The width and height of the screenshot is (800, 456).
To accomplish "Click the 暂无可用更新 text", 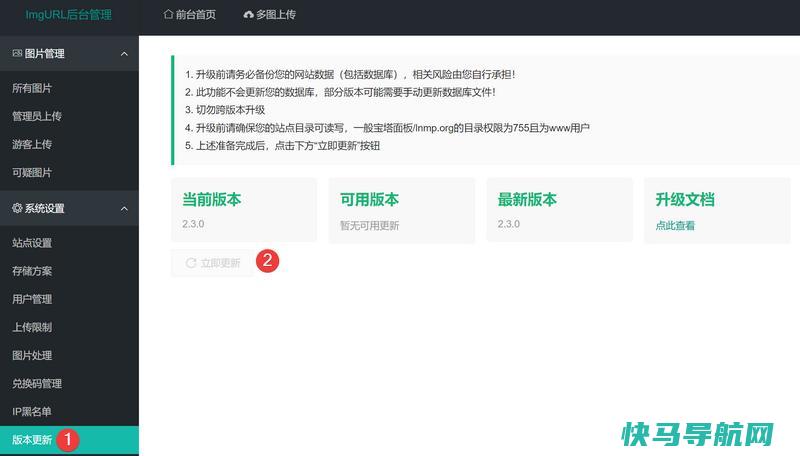I will coord(369,225).
